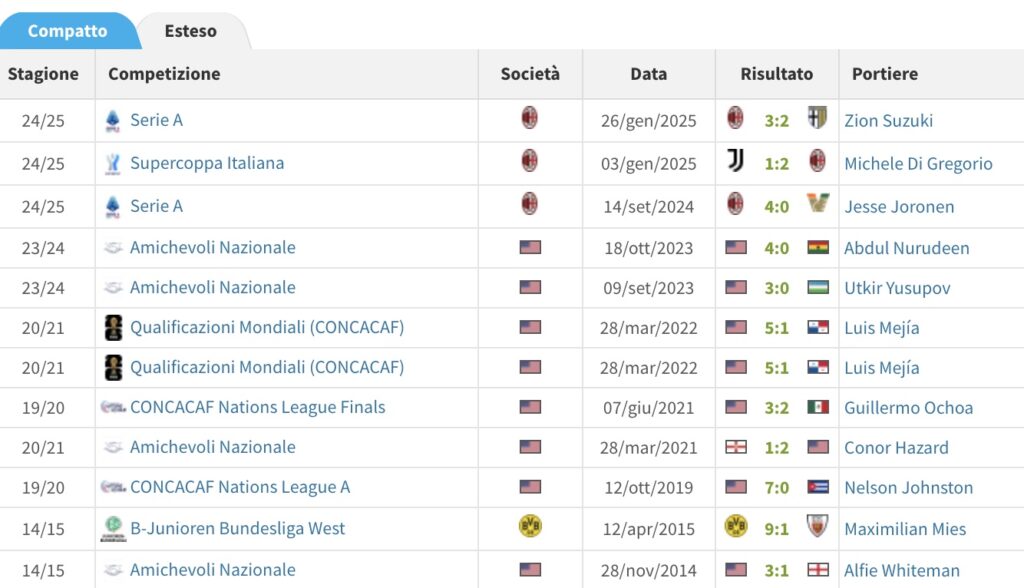Sort table by Stagione column header

pyautogui.click(x=43, y=74)
